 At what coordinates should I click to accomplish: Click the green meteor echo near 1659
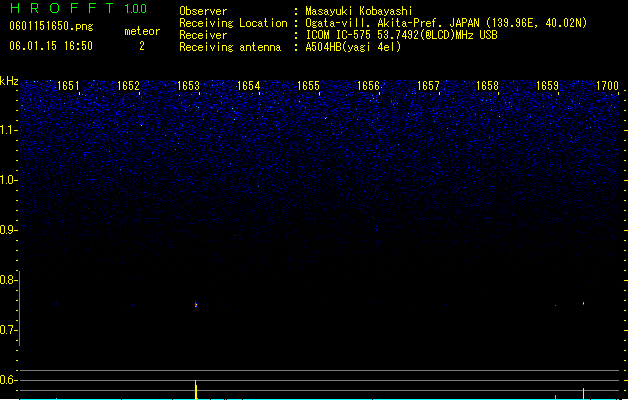coord(583,303)
